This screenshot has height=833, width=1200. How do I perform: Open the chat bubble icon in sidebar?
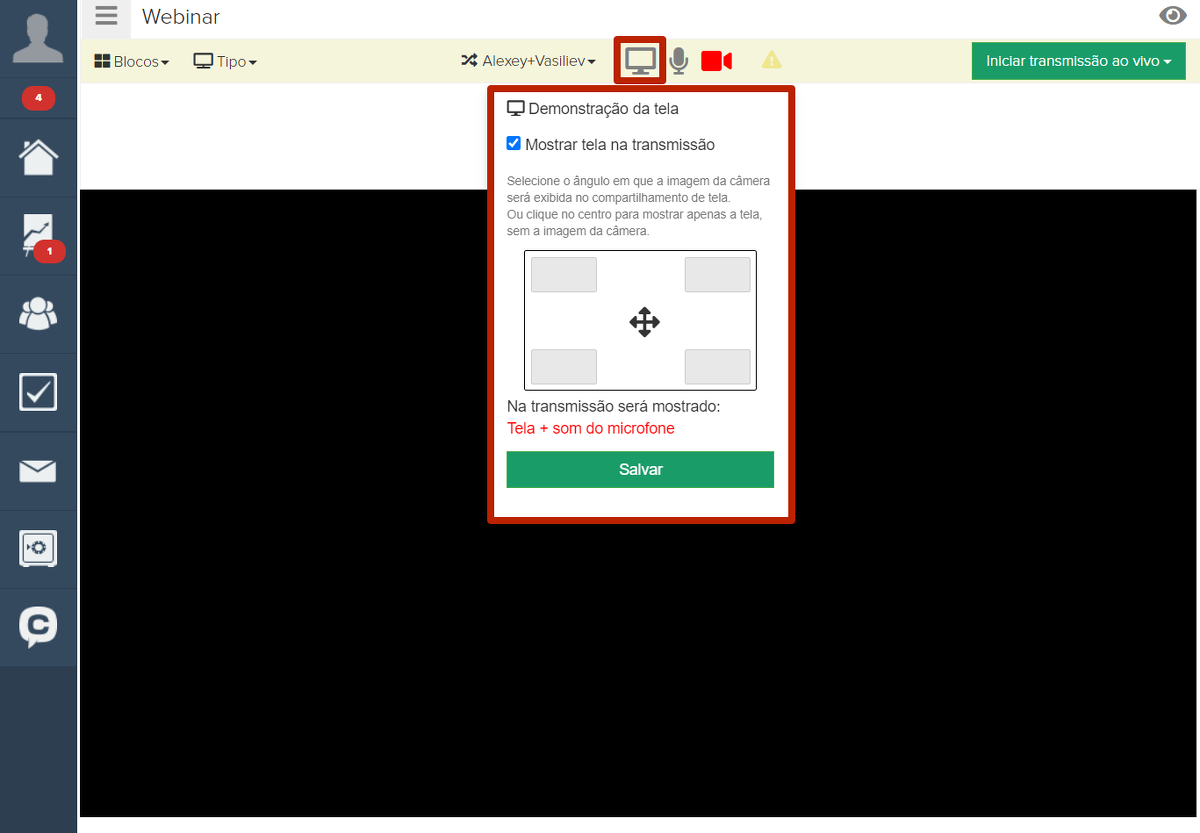(38, 627)
